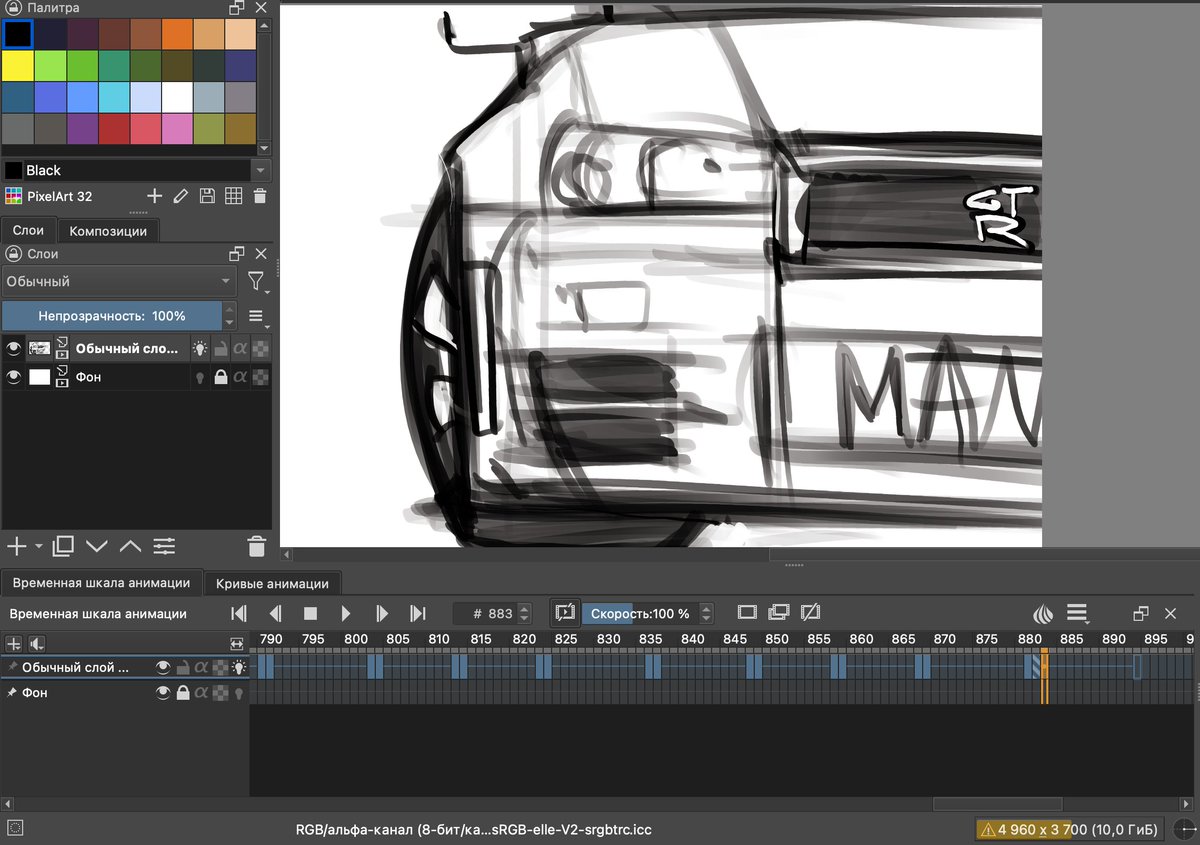Click the palette list scroll down arrow
The height and width of the screenshot is (845, 1200).
264,148
